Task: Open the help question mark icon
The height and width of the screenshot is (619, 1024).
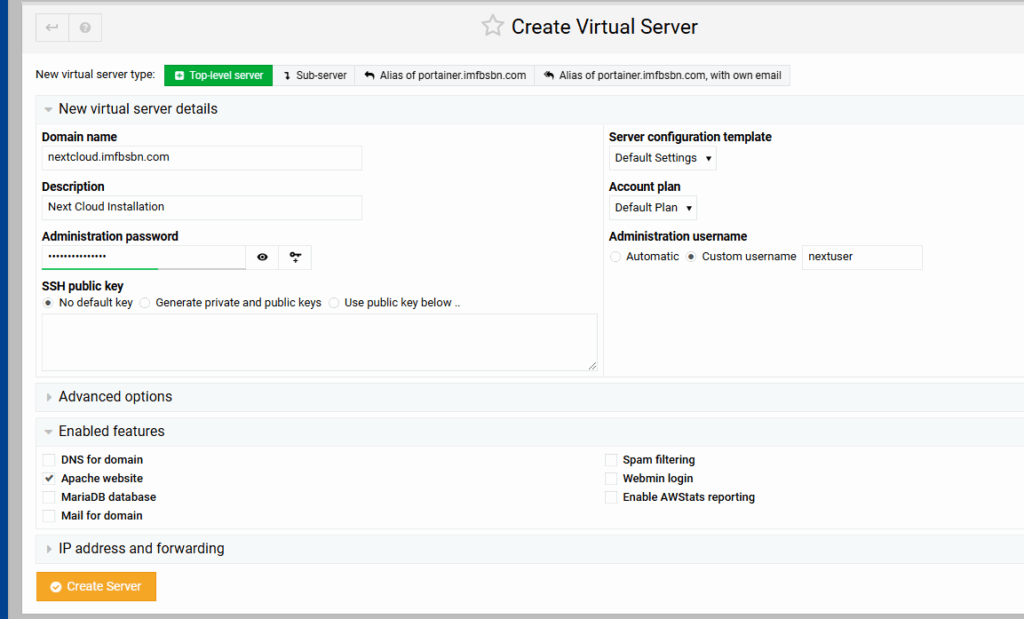Action: tap(85, 28)
